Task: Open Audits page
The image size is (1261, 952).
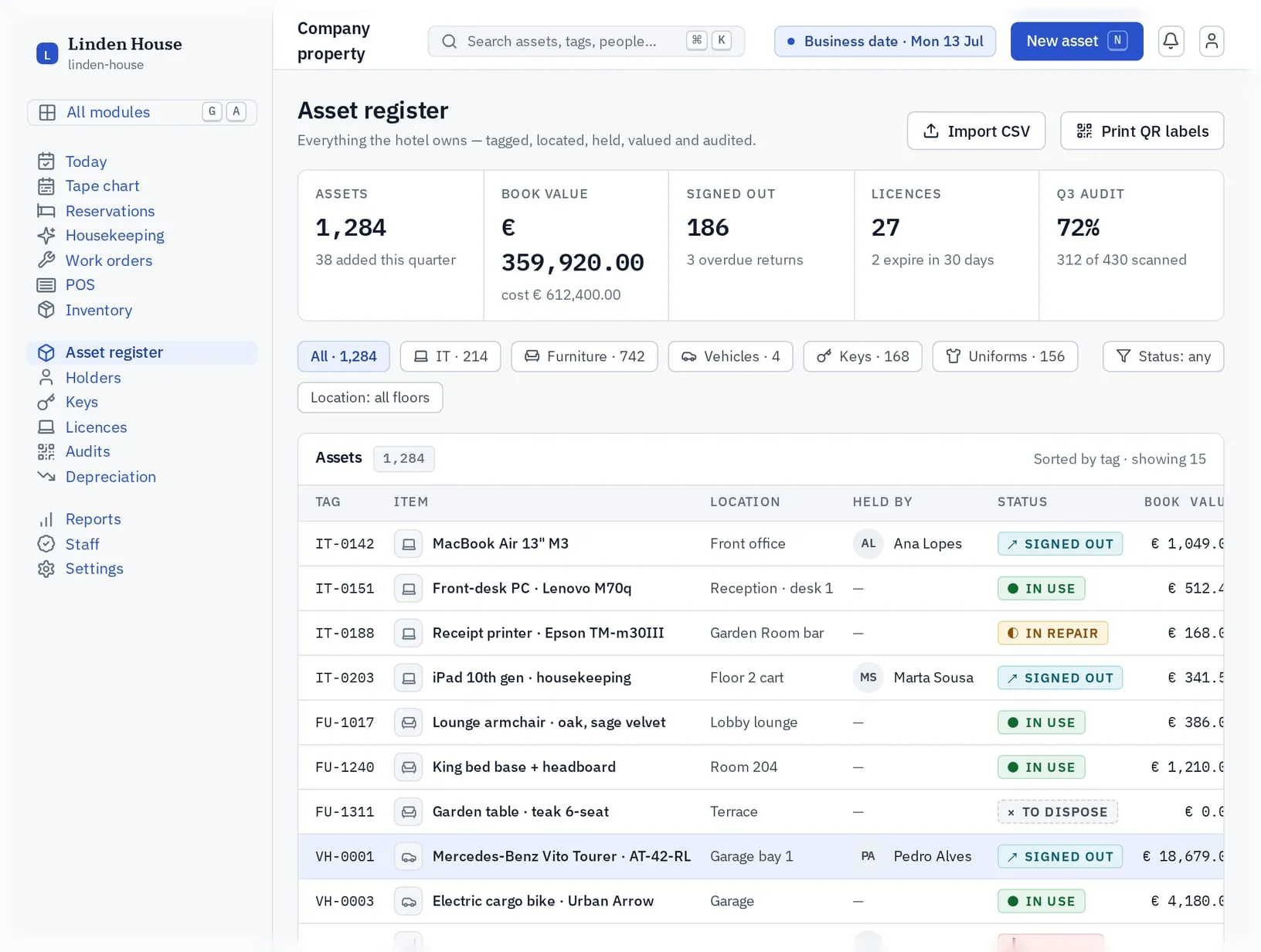Action: (x=142, y=452)
